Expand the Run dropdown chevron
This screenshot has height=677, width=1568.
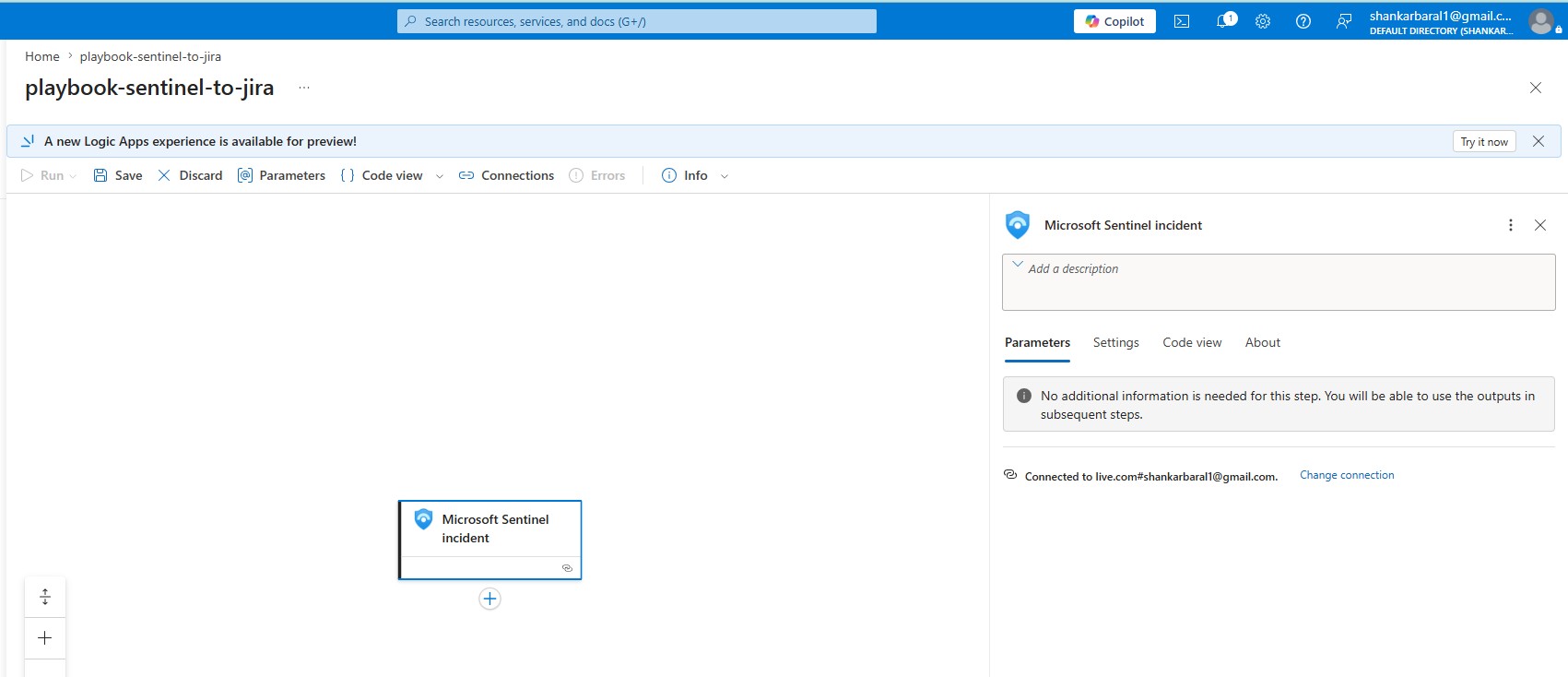click(x=73, y=176)
